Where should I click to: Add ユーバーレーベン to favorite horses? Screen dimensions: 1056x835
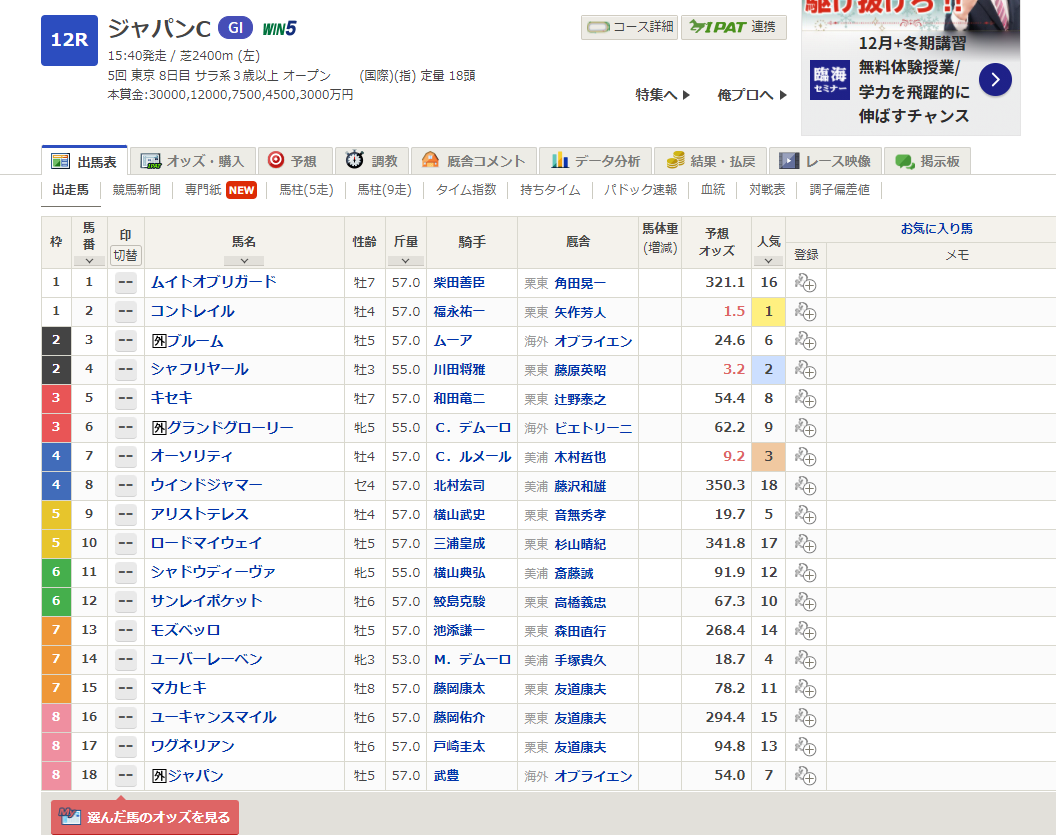pyautogui.click(x=805, y=659)
